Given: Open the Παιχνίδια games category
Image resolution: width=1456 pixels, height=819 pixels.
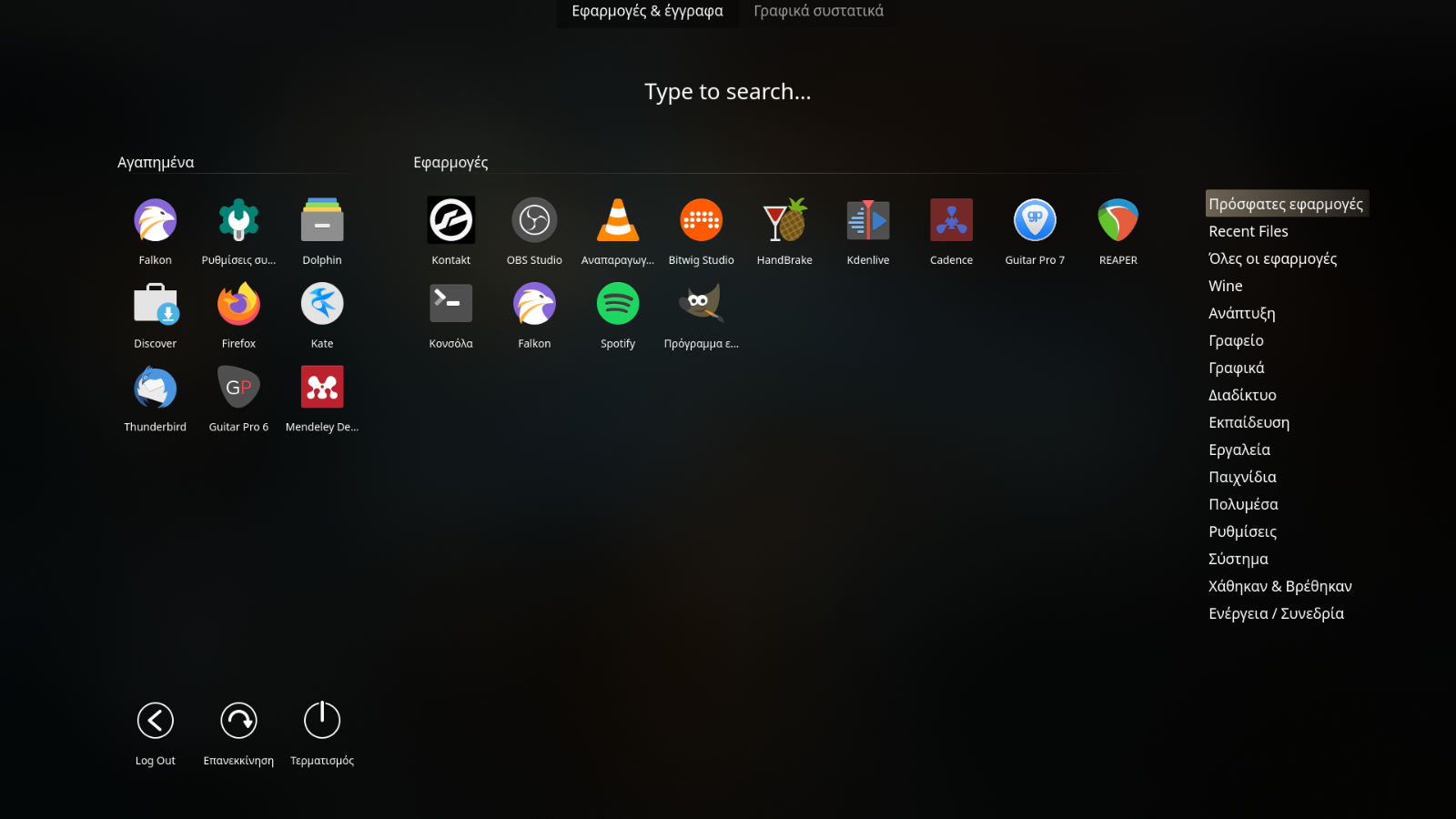Looking at the screenshot, I should click(x=1243, y=477).
